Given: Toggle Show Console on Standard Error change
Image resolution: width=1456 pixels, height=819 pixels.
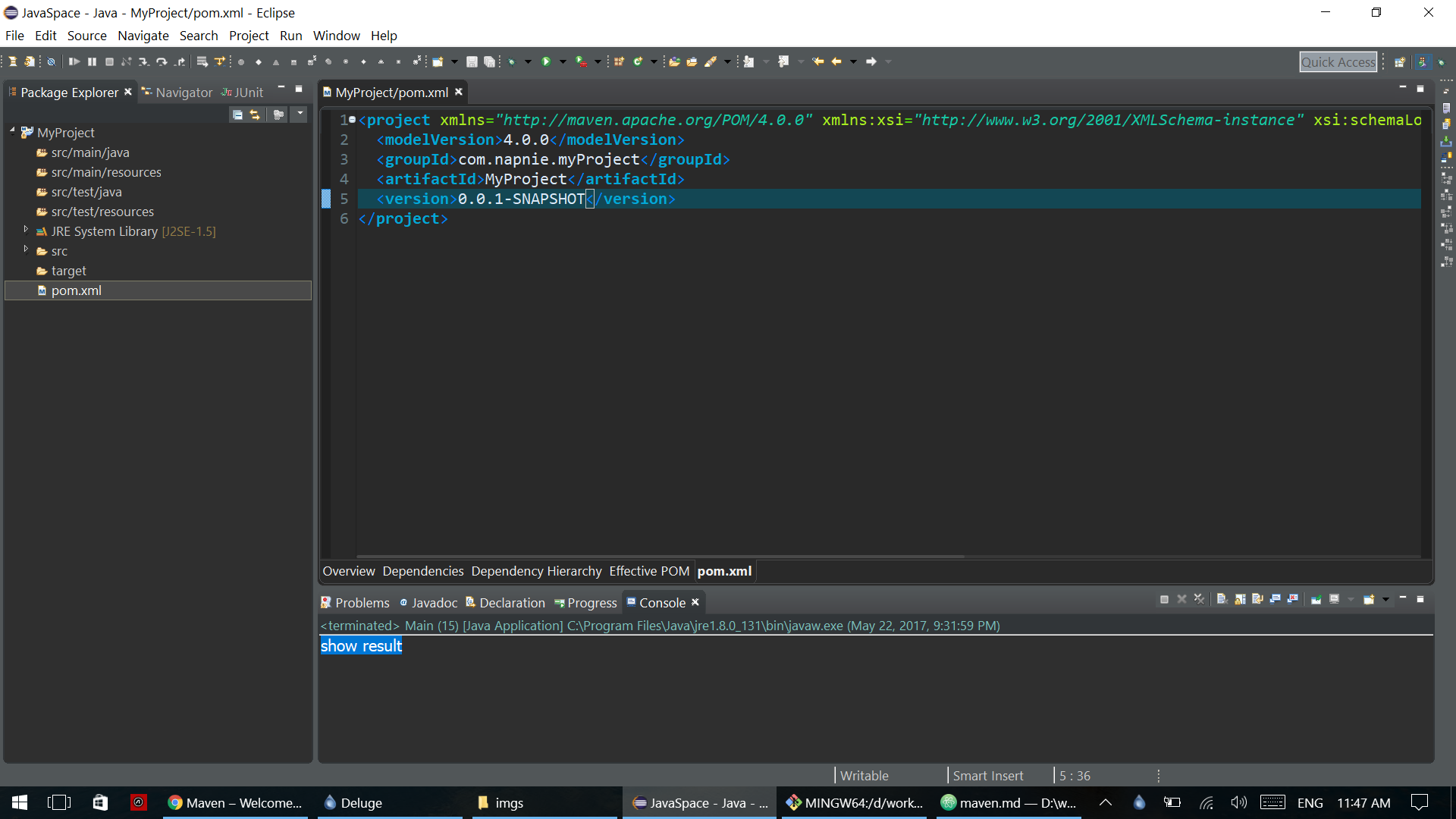Looking at the screenshot, I should [1293, 599].
